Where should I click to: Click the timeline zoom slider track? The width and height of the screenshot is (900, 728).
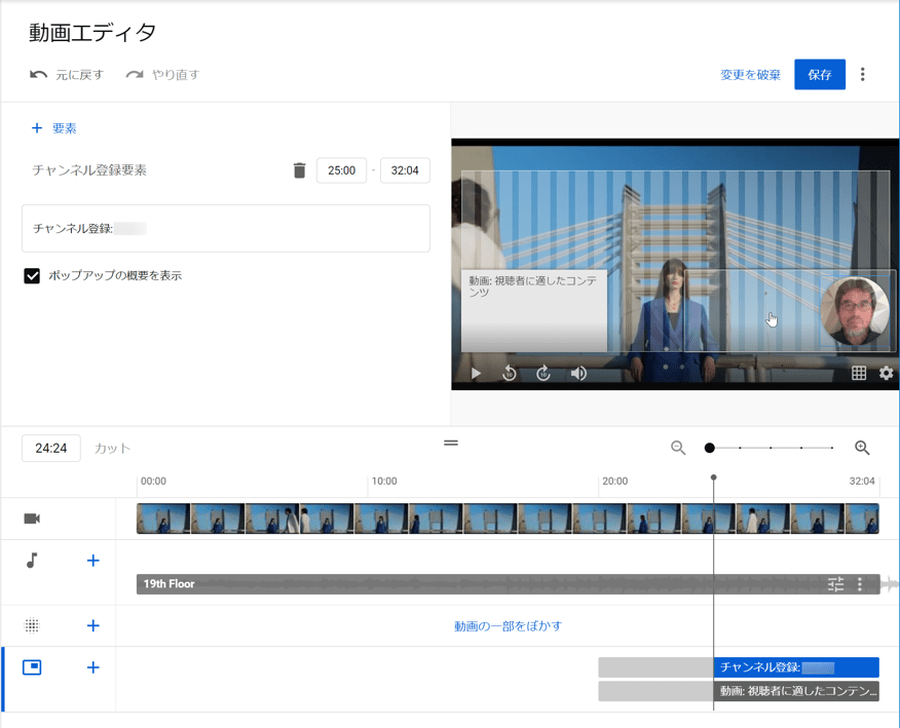[x=770, y=448]
